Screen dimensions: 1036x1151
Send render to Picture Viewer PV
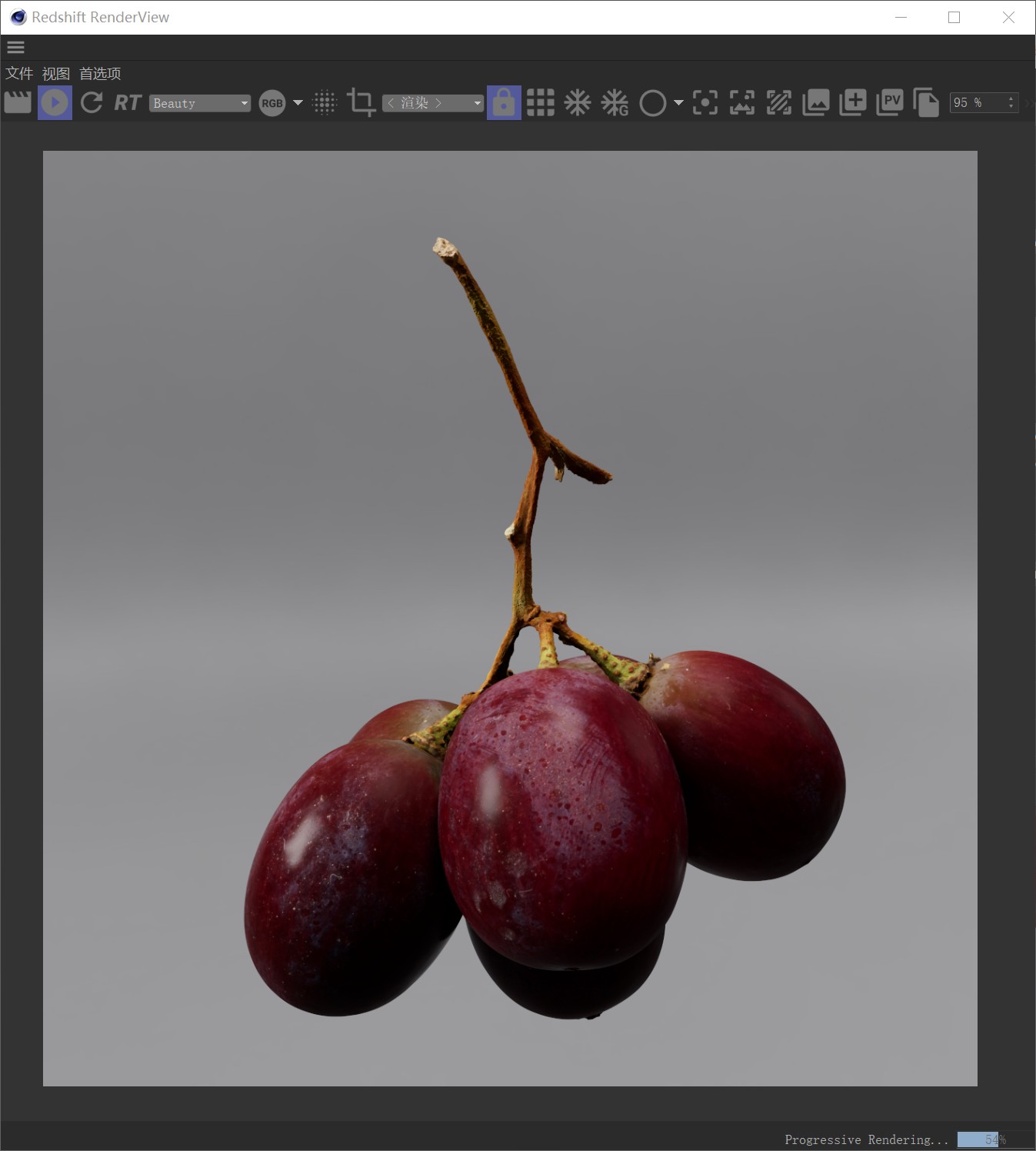point(890,102)
